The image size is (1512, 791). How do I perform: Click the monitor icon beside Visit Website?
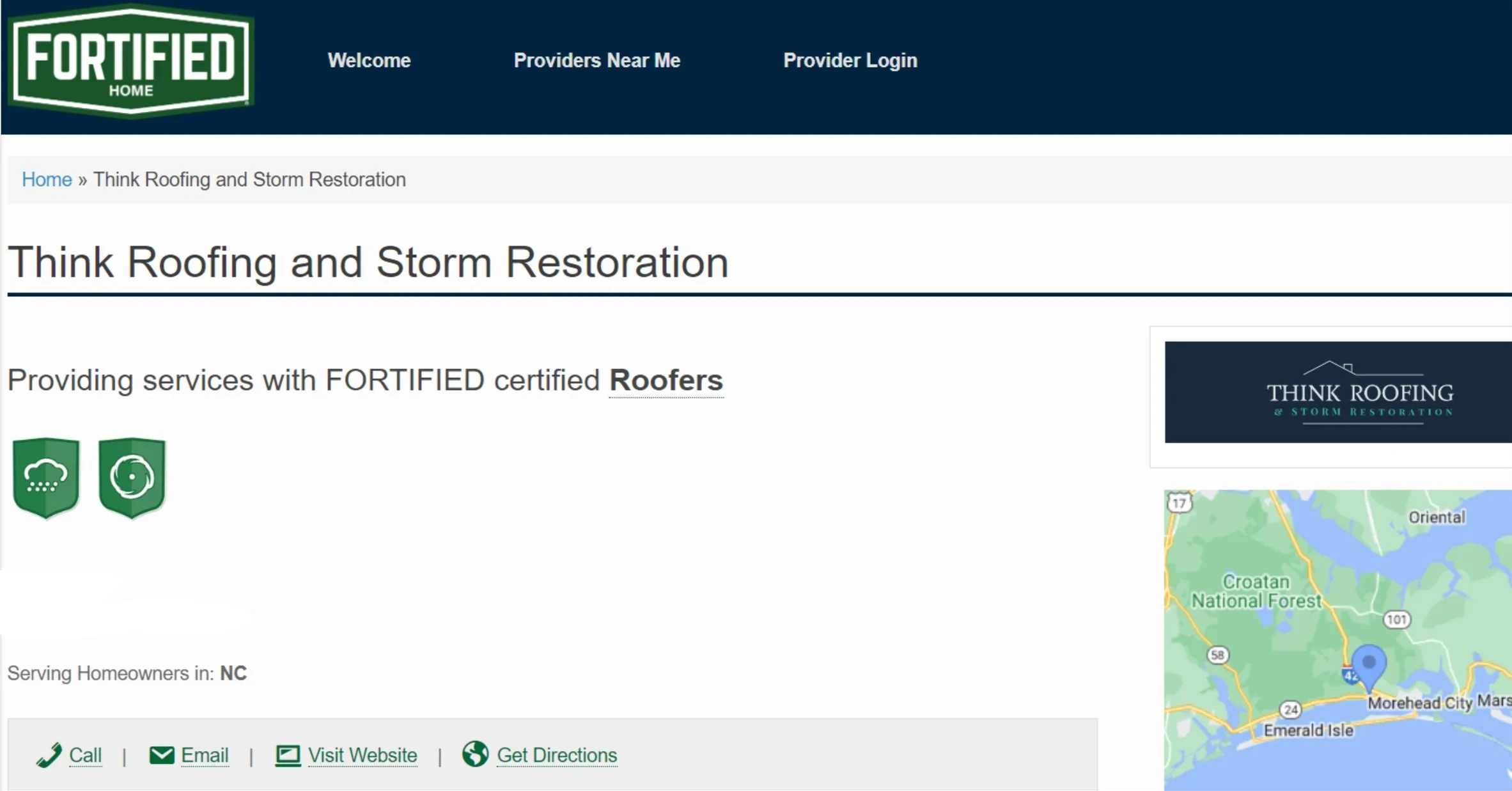288,755
